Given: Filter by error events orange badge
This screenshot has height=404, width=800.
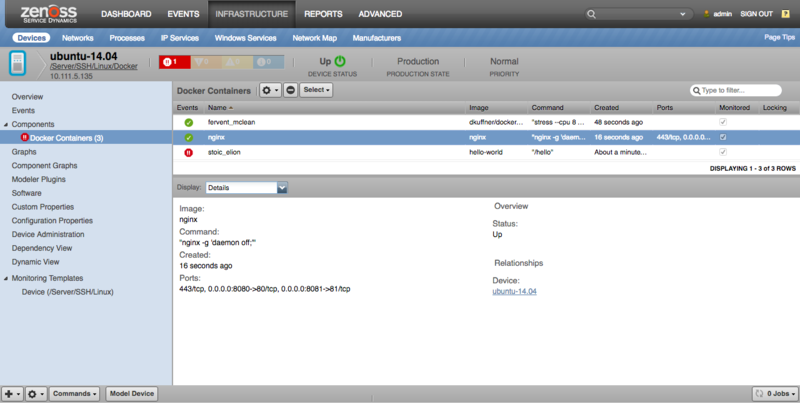Looking at the screenshot, I should [x=206, y=62].
